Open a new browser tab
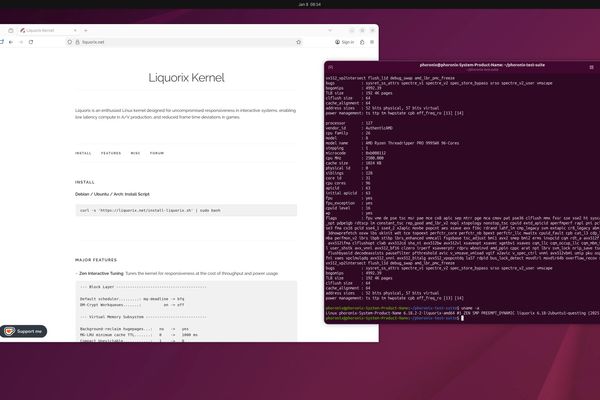Viewport: 600px width, 400px height. 86,30
